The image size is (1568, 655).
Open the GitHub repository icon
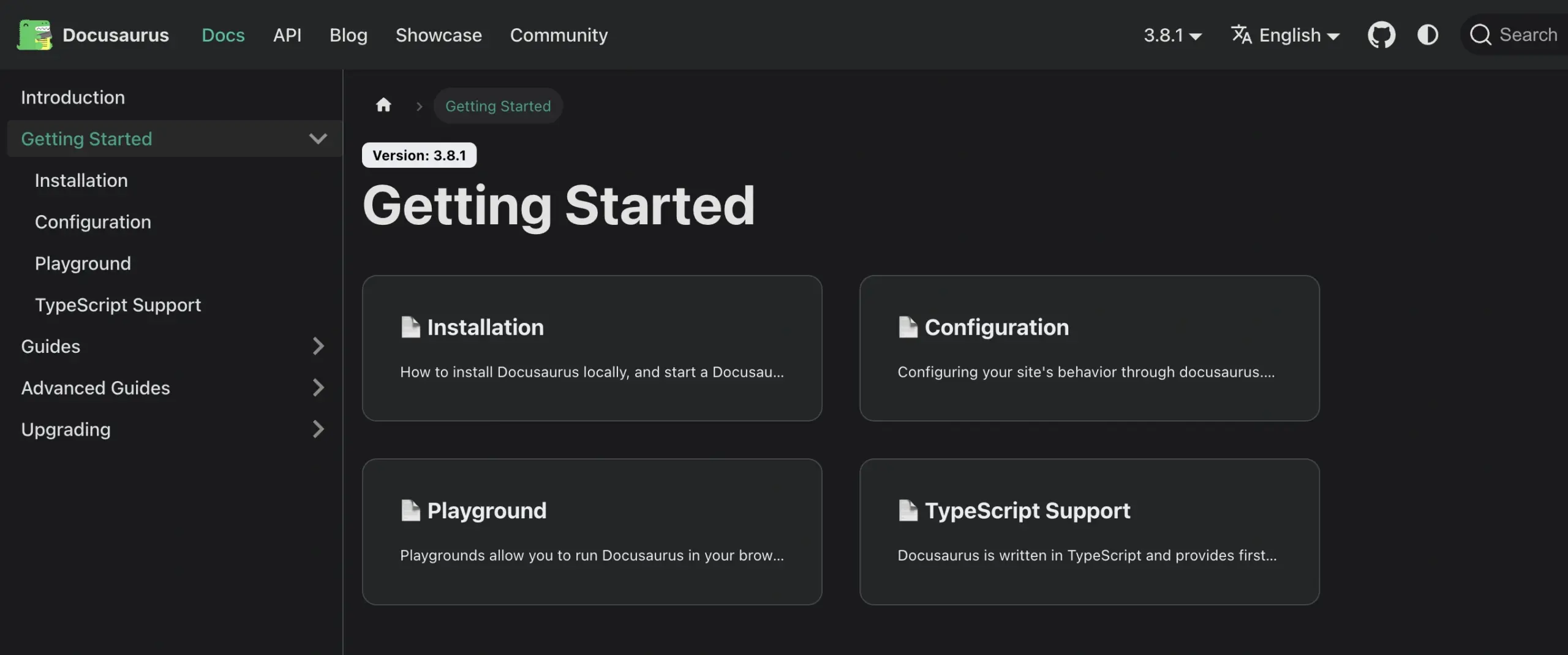tap(1381, 35)
